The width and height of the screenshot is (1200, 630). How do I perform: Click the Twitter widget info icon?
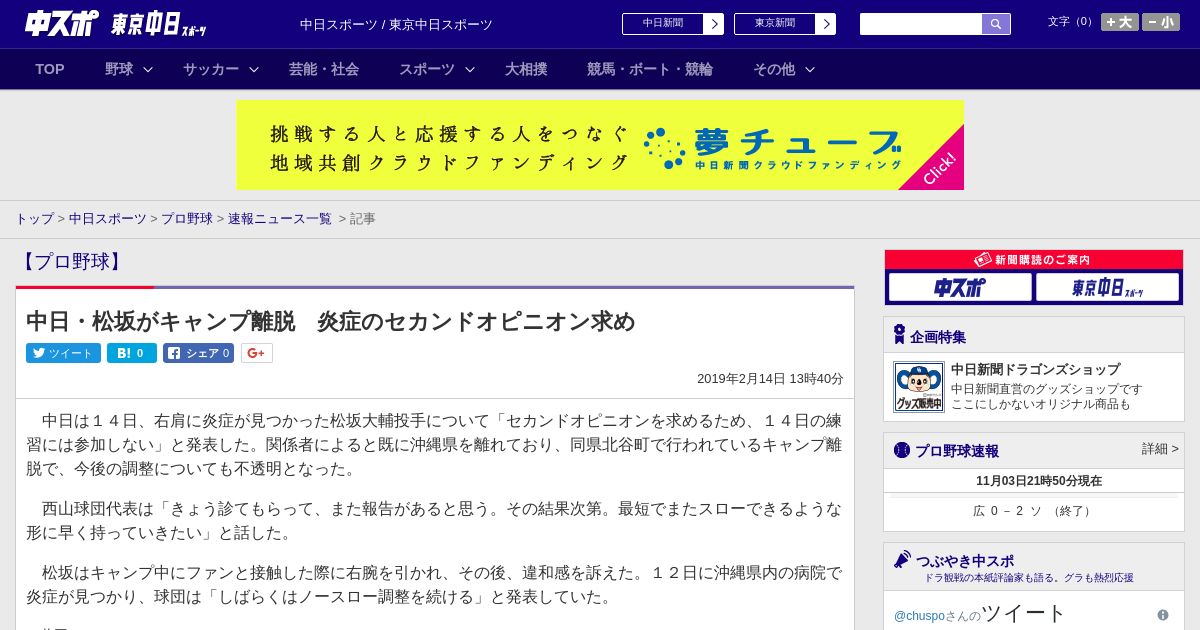(x=1163, y=615)
